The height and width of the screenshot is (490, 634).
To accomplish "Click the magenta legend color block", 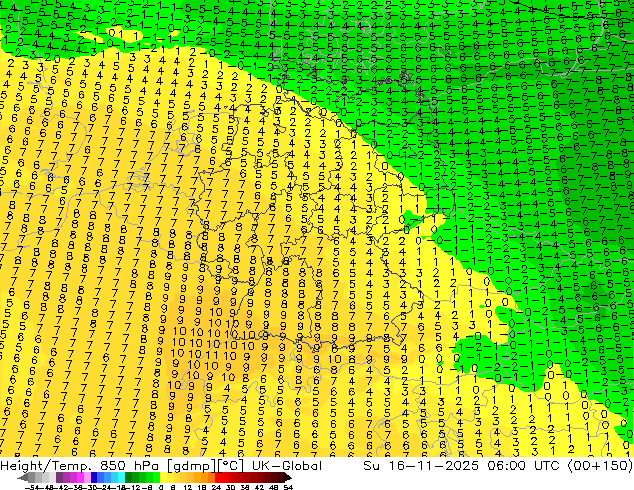I will [80, 477].
